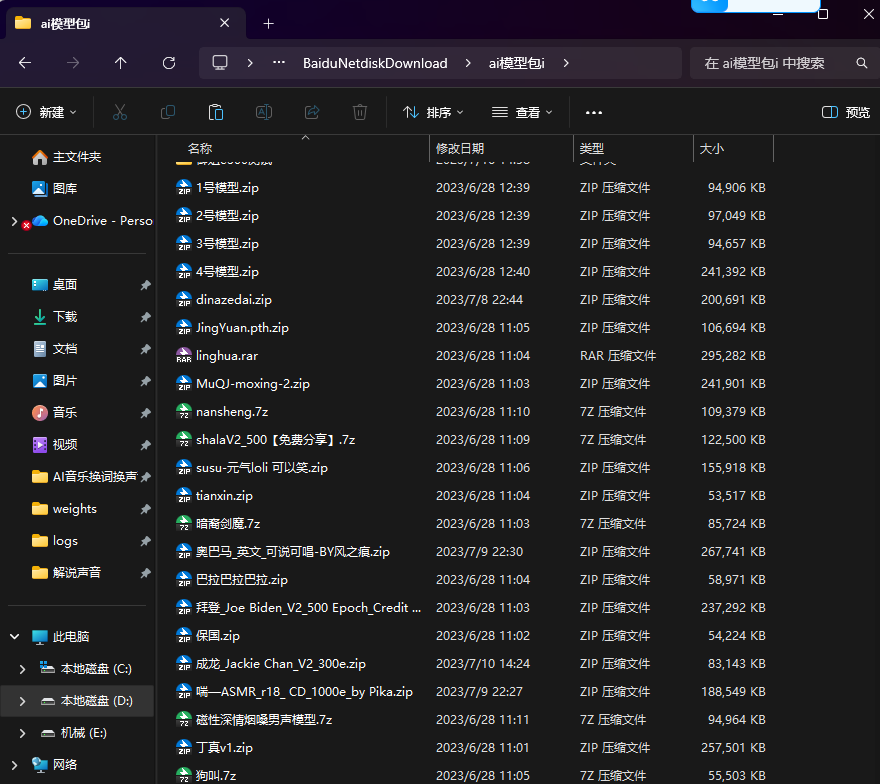Click BaiduNetdiskDownload in the breadcrumb path

375,63
